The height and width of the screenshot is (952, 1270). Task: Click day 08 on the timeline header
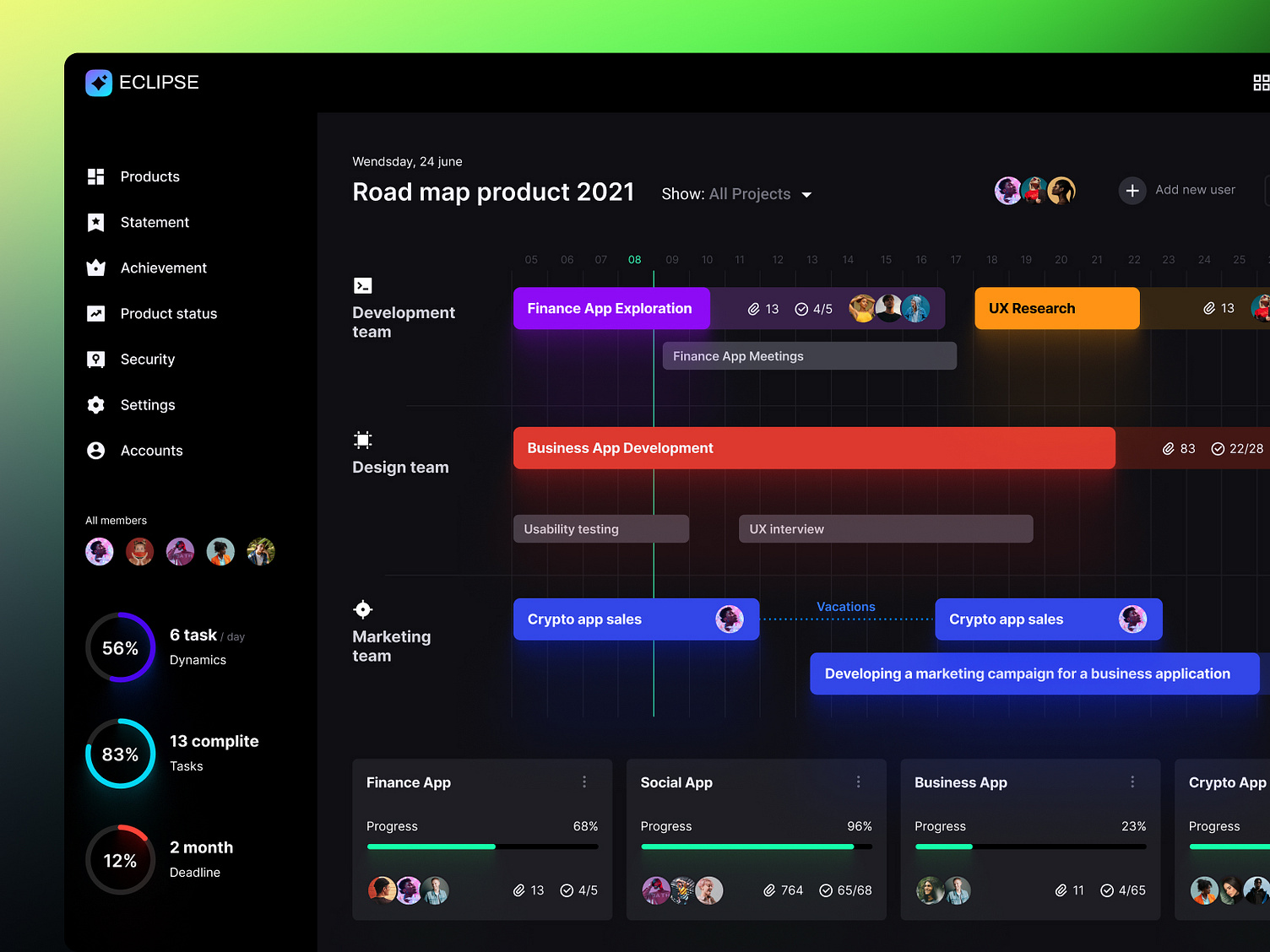tap(635, 259)
